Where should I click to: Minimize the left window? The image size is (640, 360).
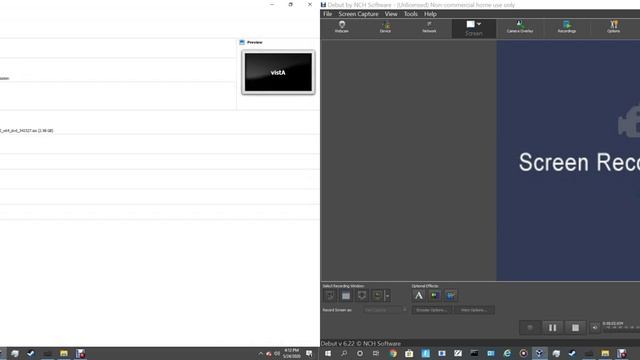[272, 4]
